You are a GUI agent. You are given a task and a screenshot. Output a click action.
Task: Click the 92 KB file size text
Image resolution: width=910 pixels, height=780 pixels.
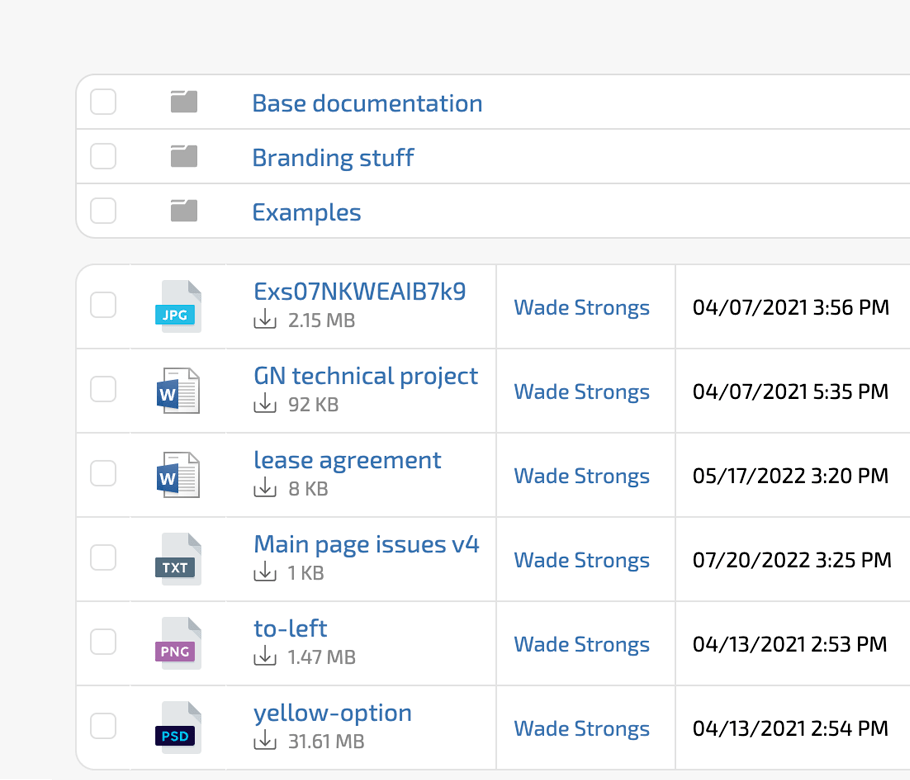tap(313, 405)
